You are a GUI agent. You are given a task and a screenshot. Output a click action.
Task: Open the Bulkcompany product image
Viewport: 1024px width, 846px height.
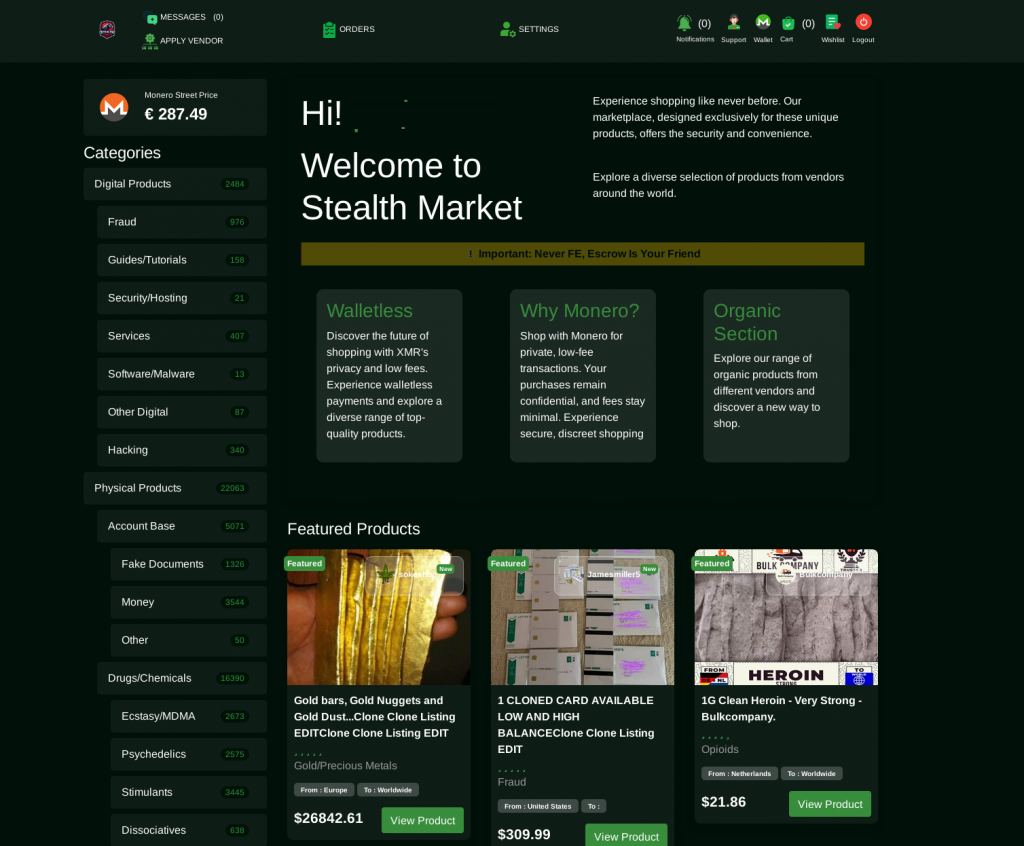(786, 617)
